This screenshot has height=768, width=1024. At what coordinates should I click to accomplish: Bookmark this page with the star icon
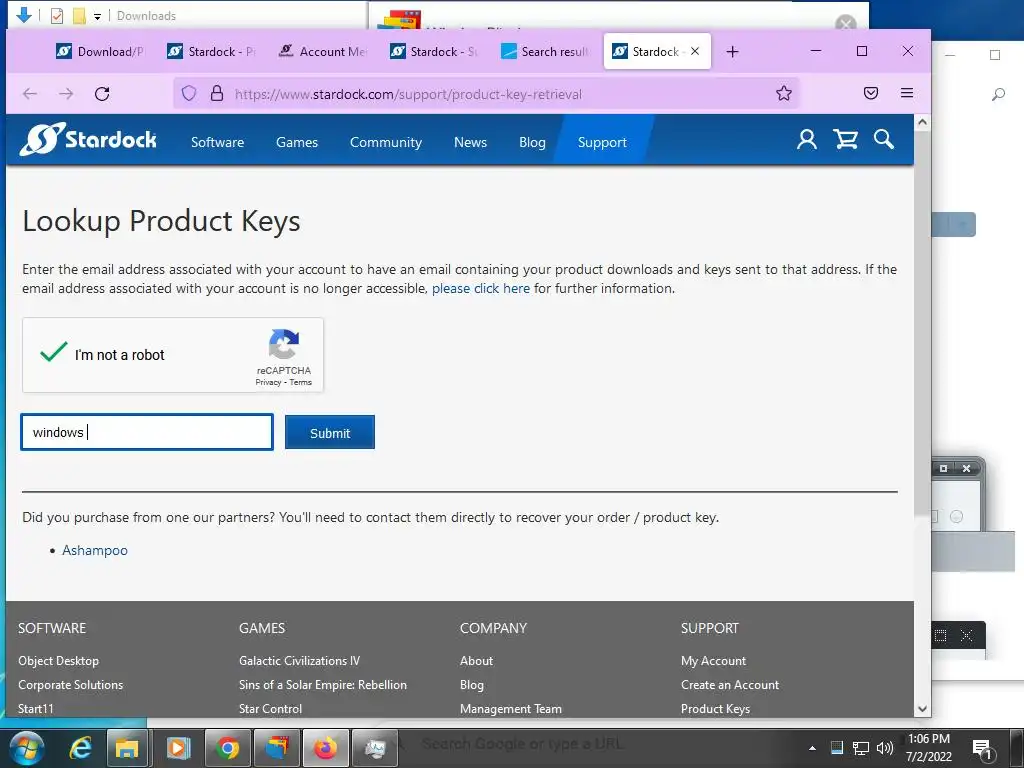(x=784, y=93)
